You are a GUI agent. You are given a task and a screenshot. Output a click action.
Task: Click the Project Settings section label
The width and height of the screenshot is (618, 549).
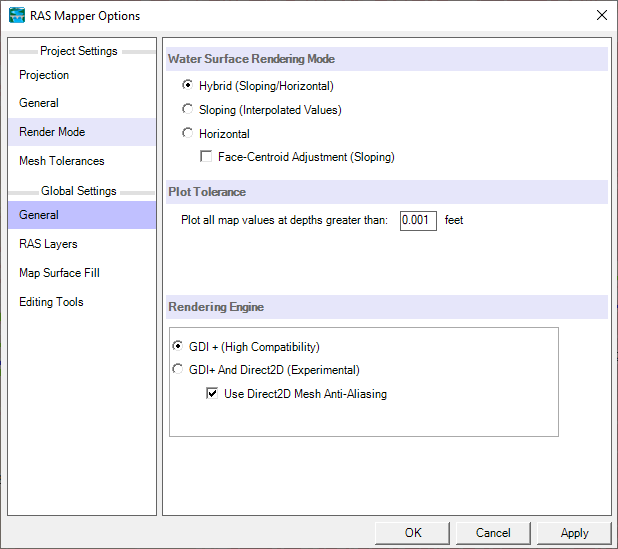(x=79, y=51)
